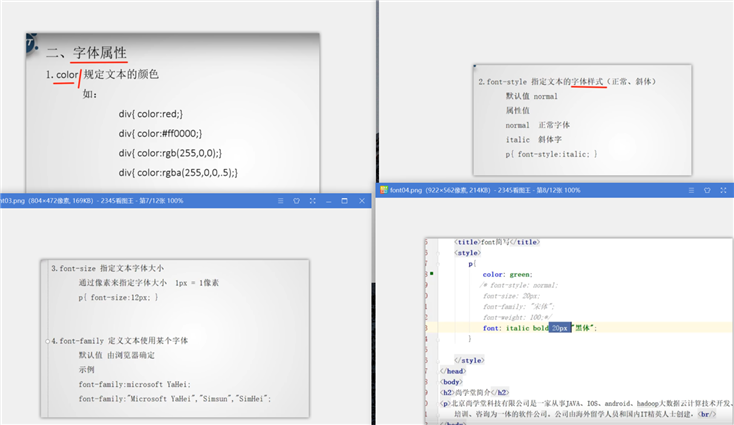Screen dimensions: 734x425
Task: Click the fold marker beside closing style tag
Action: click(438, 360)
